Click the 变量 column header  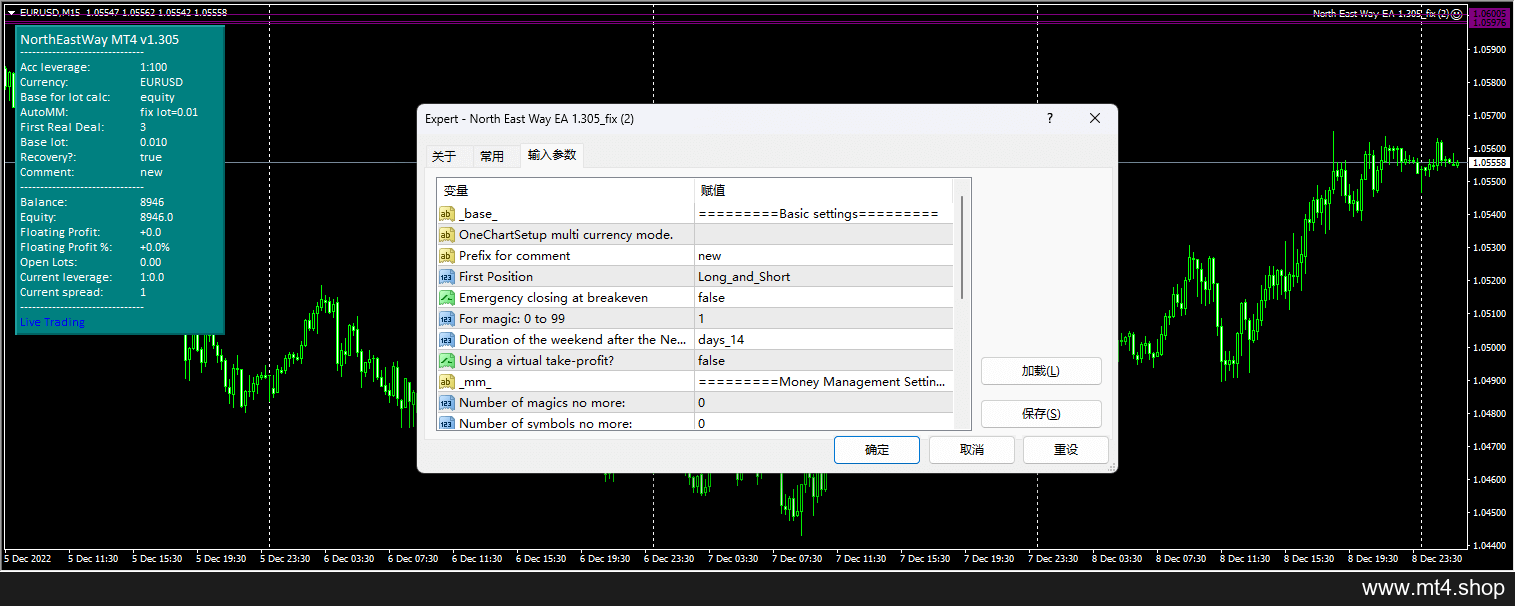coord(566,191)
